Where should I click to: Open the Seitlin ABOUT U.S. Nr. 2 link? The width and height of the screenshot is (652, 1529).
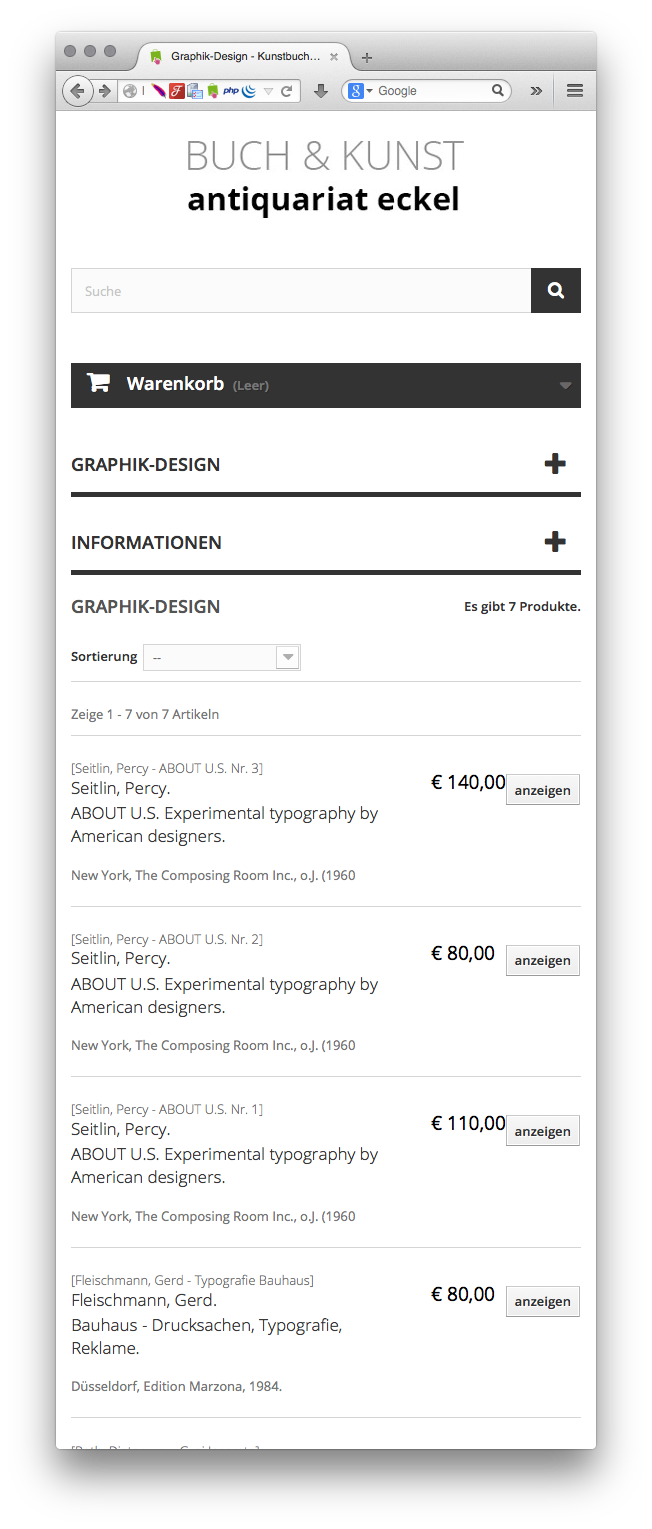(x=167, y=939)
